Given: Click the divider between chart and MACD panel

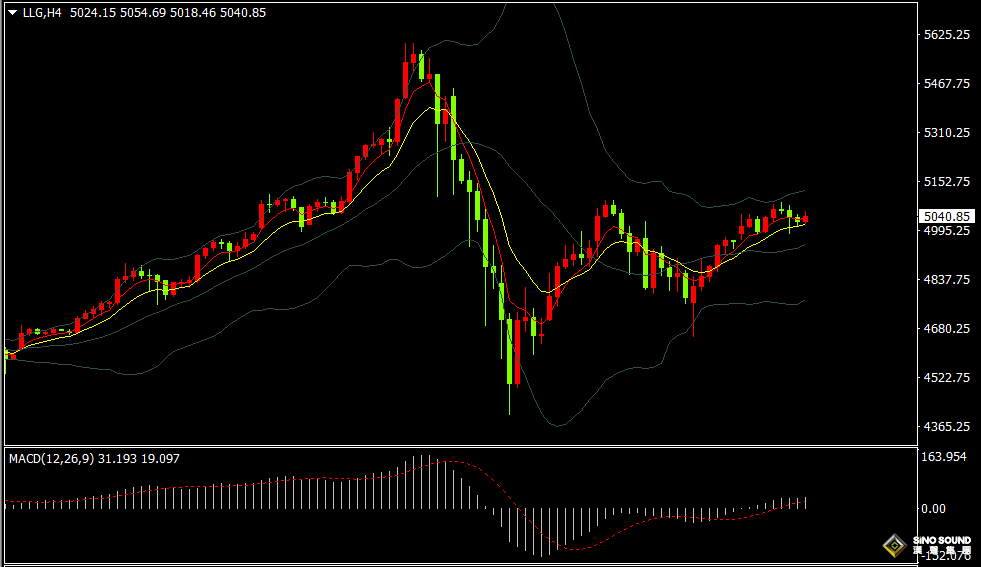Looking at the screenshot, I should [460, 446].
